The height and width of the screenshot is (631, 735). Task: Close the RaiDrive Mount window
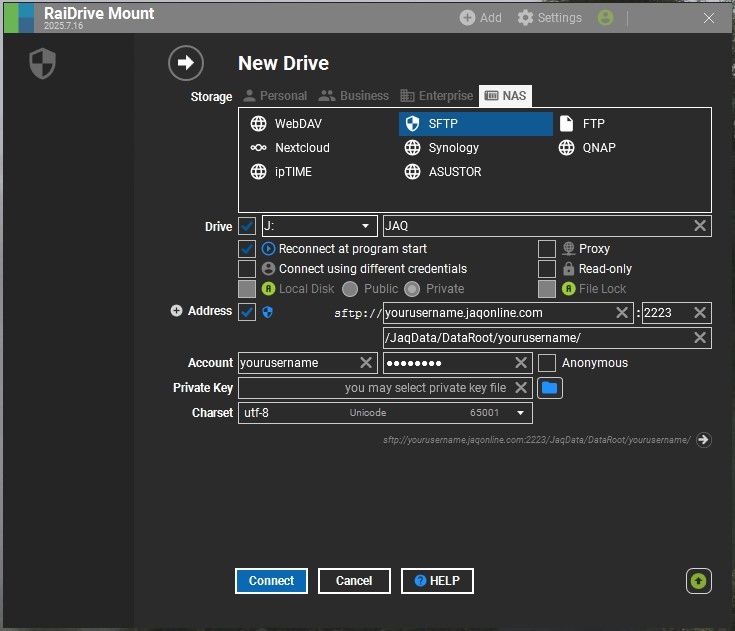coord(709,18)
